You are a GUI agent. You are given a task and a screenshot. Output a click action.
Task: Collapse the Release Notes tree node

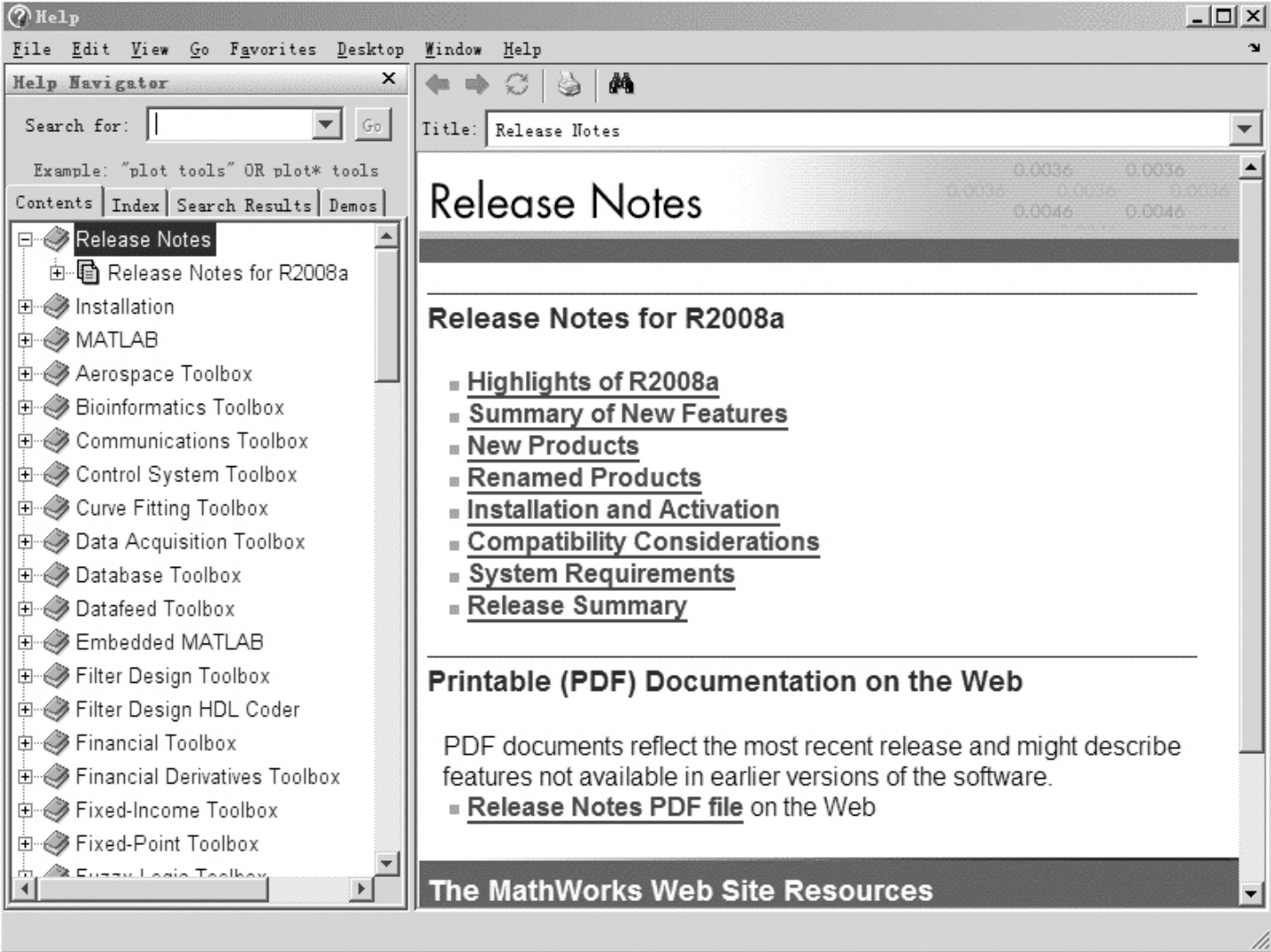(x=25, y=239)
